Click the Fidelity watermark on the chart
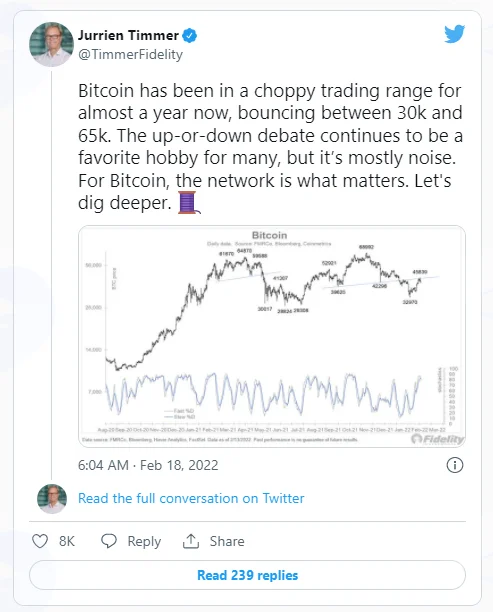 click(x=438, y=439)
